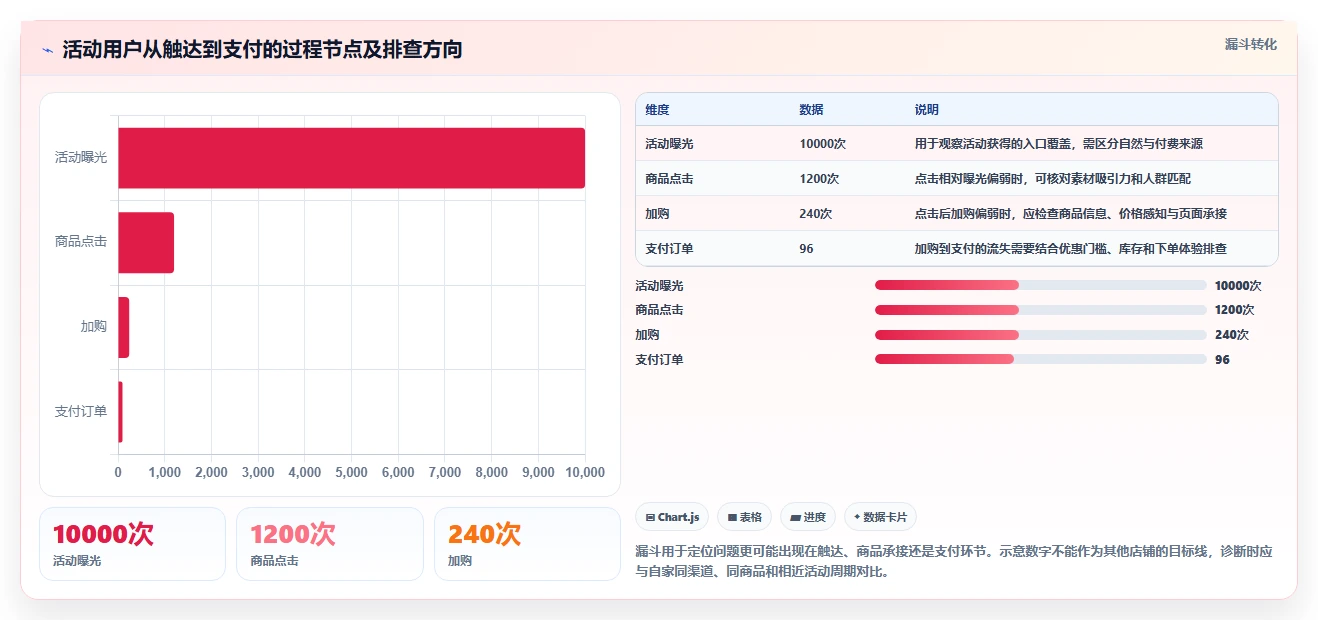This screenshot has width=1318, height=620.
Task: Click the 10000次 活动曝光 data card
Action: pyautogui.click(x=132, y=544)
